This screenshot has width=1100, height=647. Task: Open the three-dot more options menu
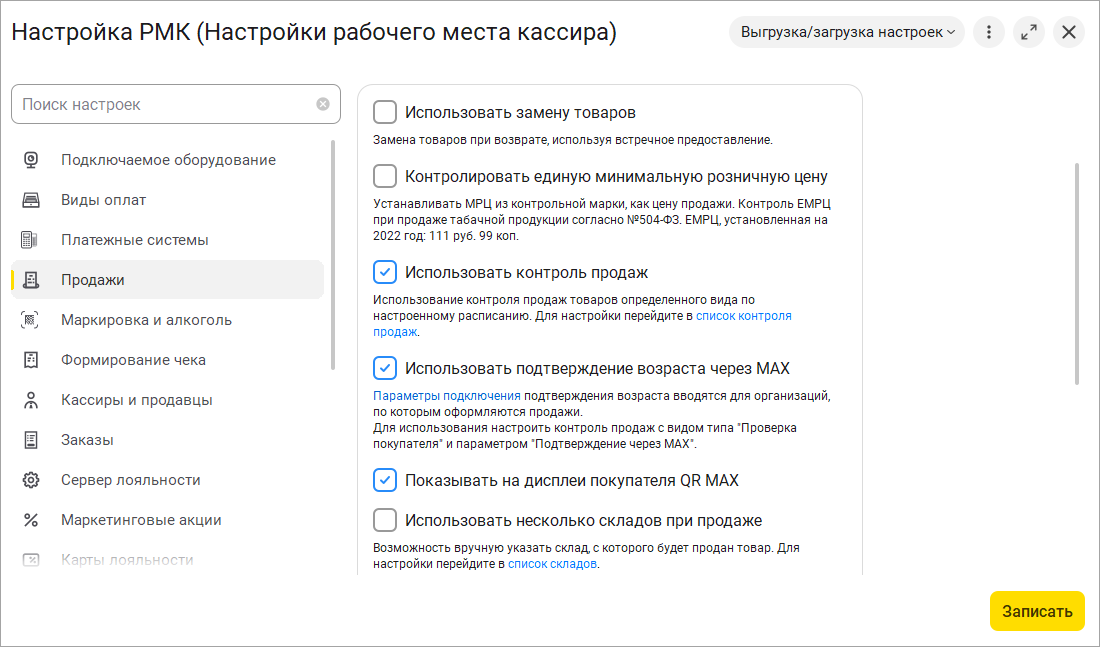[x=989, y=32]
